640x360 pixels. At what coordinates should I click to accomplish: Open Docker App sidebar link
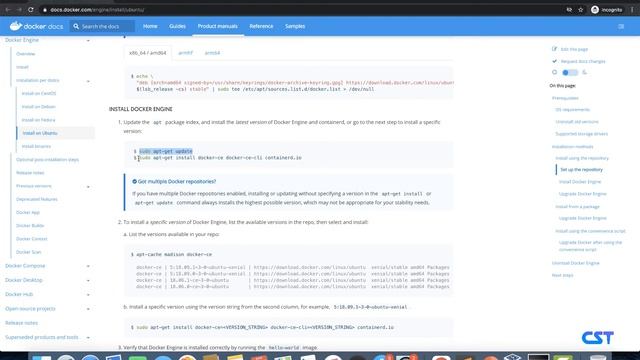point(28,212)
